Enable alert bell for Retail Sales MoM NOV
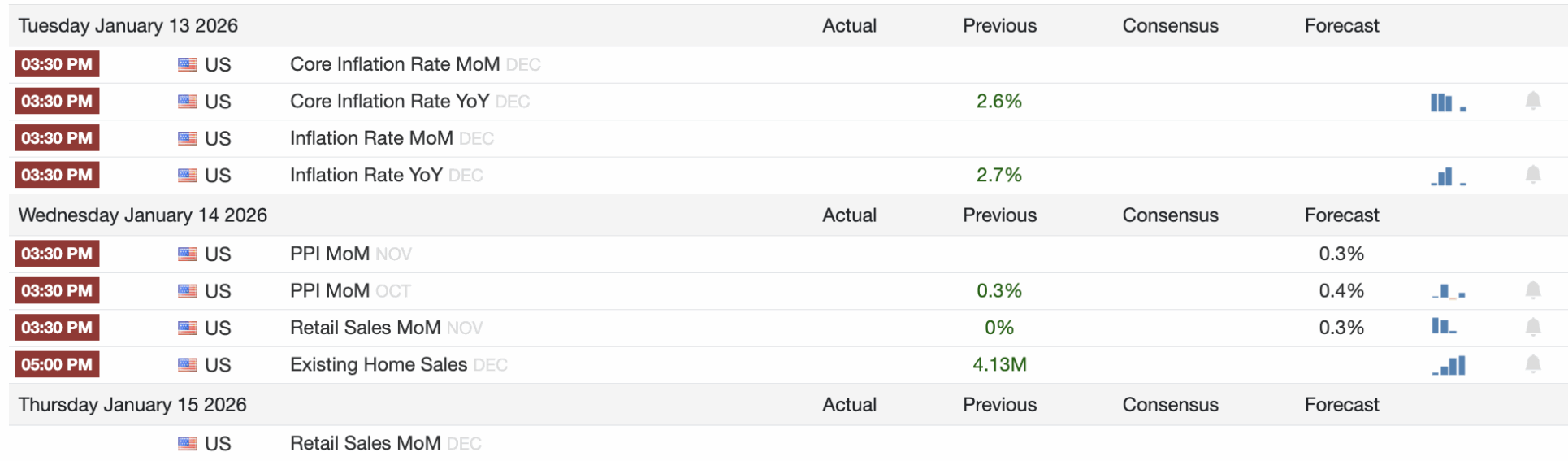Viewport: 1568px width, 461px height. pos(1532,327)
